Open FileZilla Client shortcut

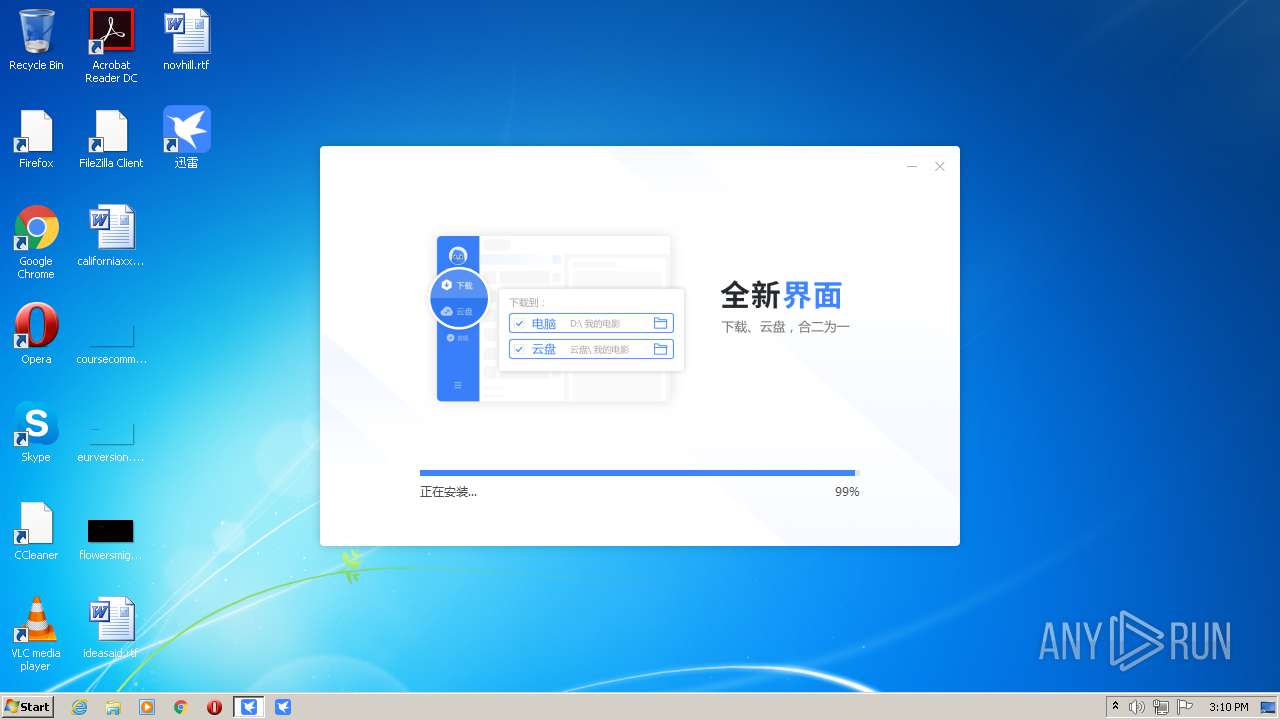coord(111,138)
